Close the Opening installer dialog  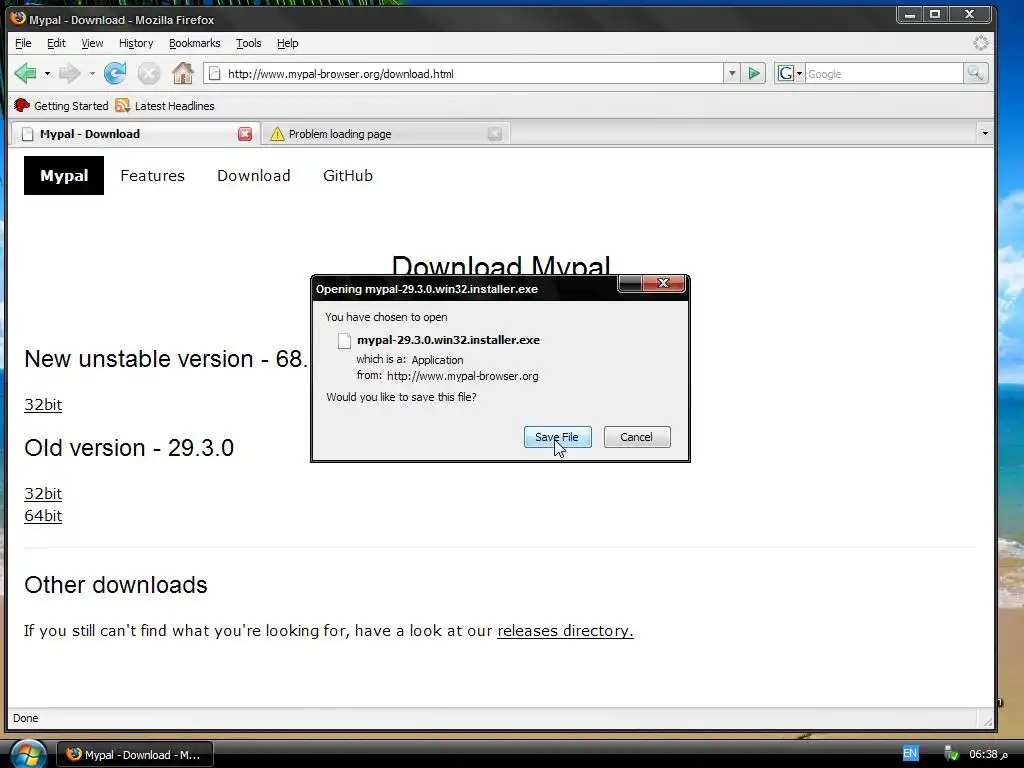point(664,283)
